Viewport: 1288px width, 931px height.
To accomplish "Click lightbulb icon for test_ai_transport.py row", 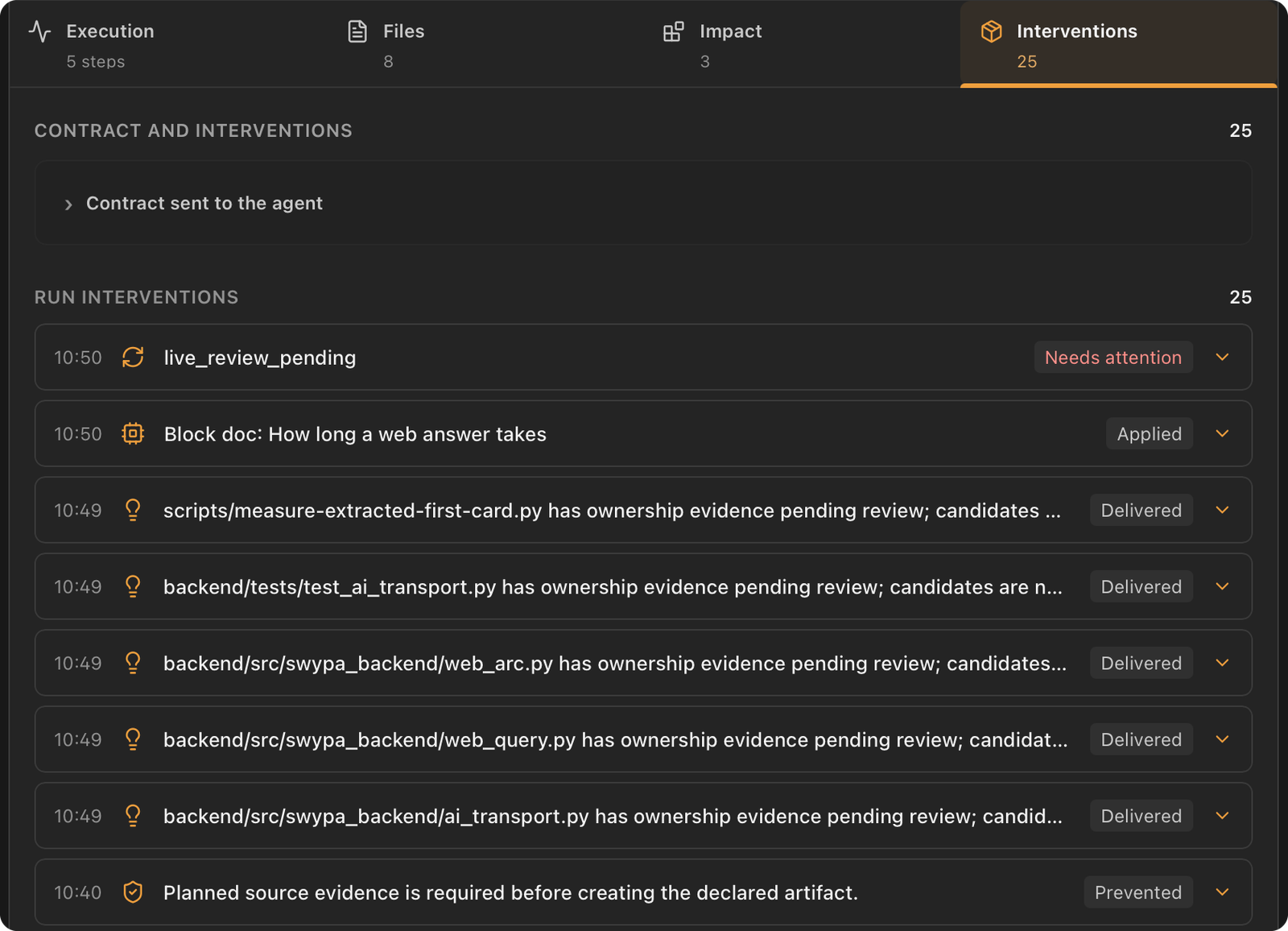I will [x=133, y=586].
